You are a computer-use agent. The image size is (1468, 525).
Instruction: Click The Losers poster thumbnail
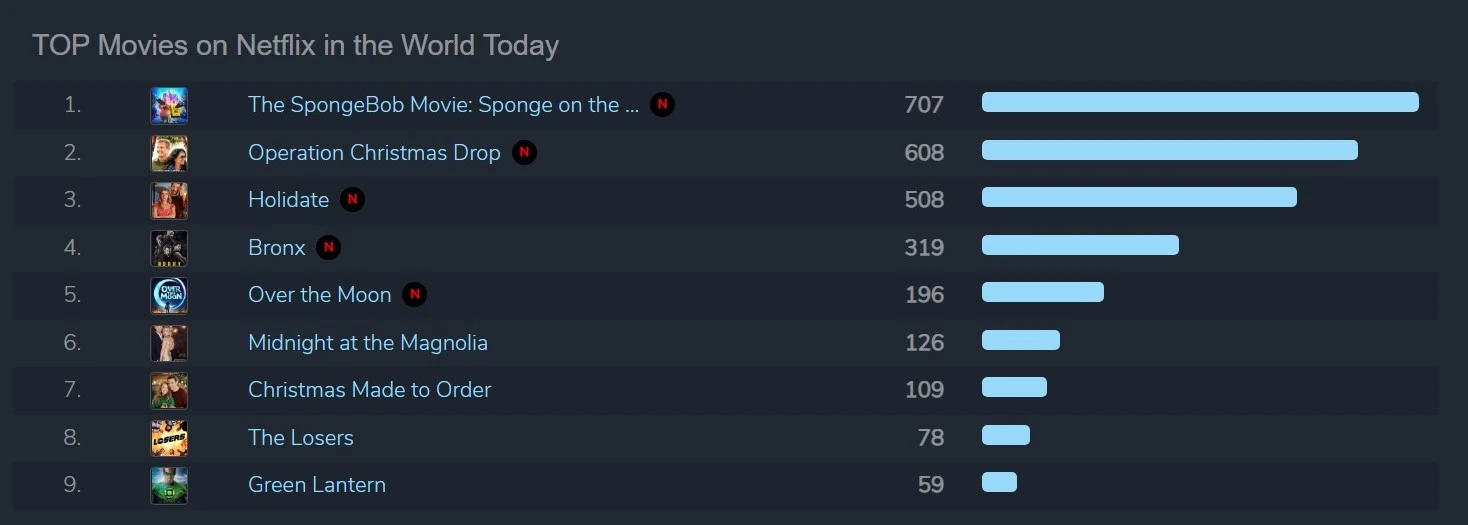tap(169, 438)
